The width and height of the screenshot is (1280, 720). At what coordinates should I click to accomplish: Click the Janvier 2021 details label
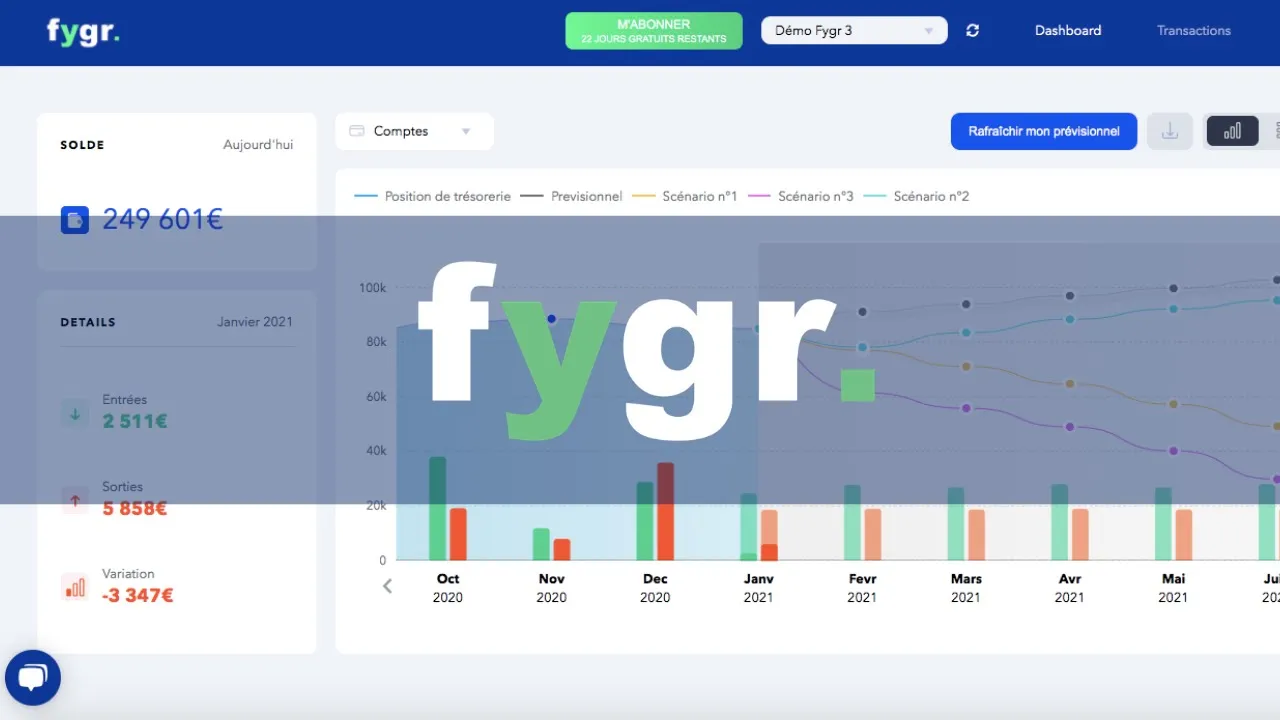(255, 322)
